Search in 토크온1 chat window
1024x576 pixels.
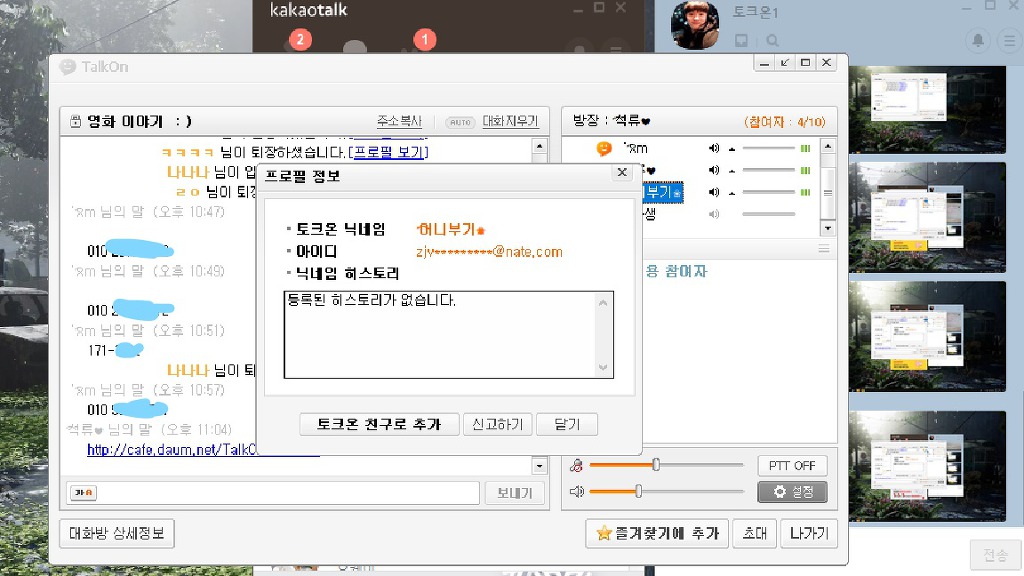click(772, 40)
